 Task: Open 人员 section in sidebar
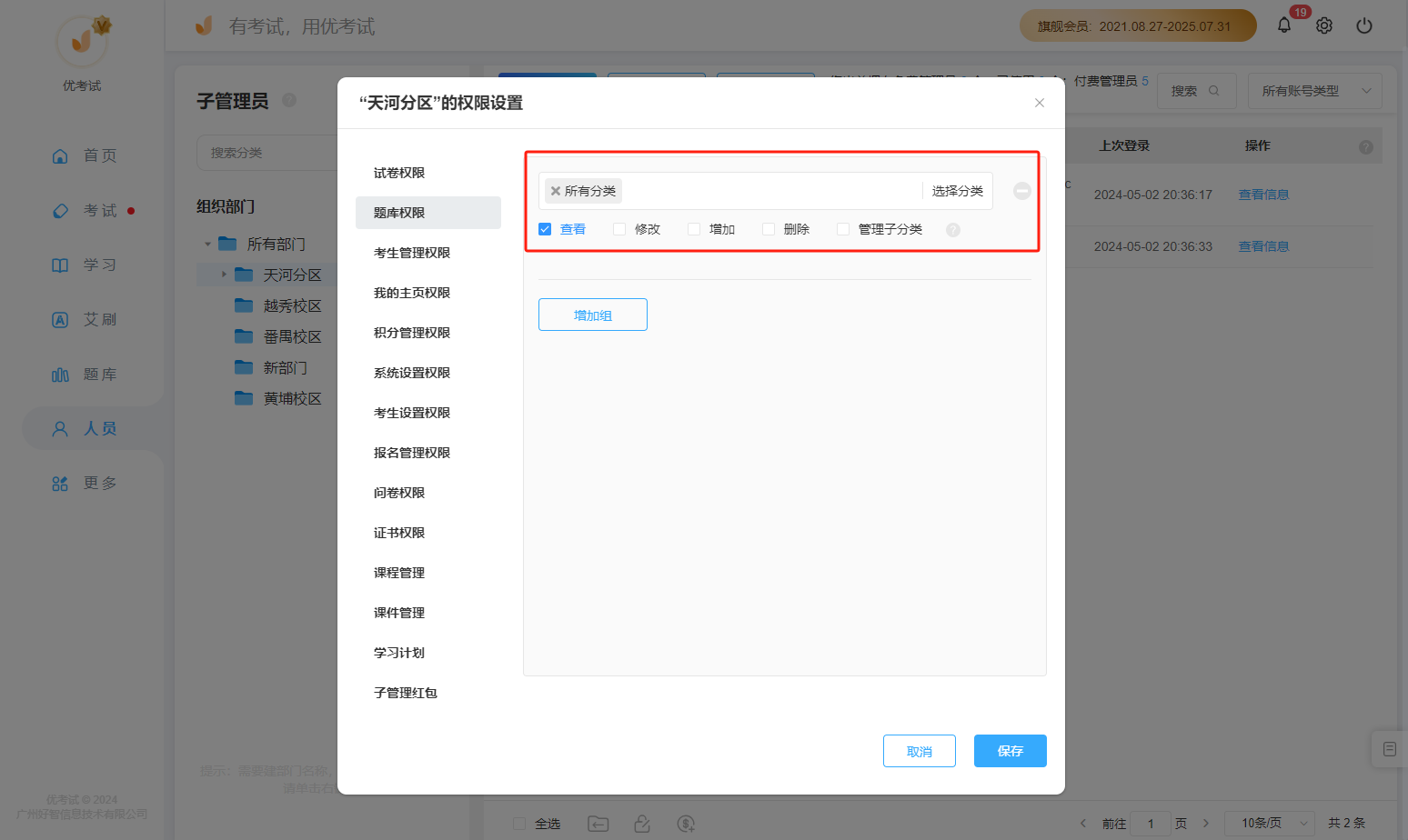[84, 428]
